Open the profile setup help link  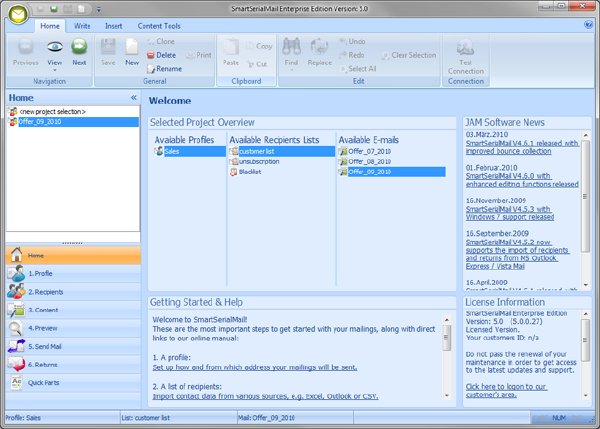[x=254, y=367]
